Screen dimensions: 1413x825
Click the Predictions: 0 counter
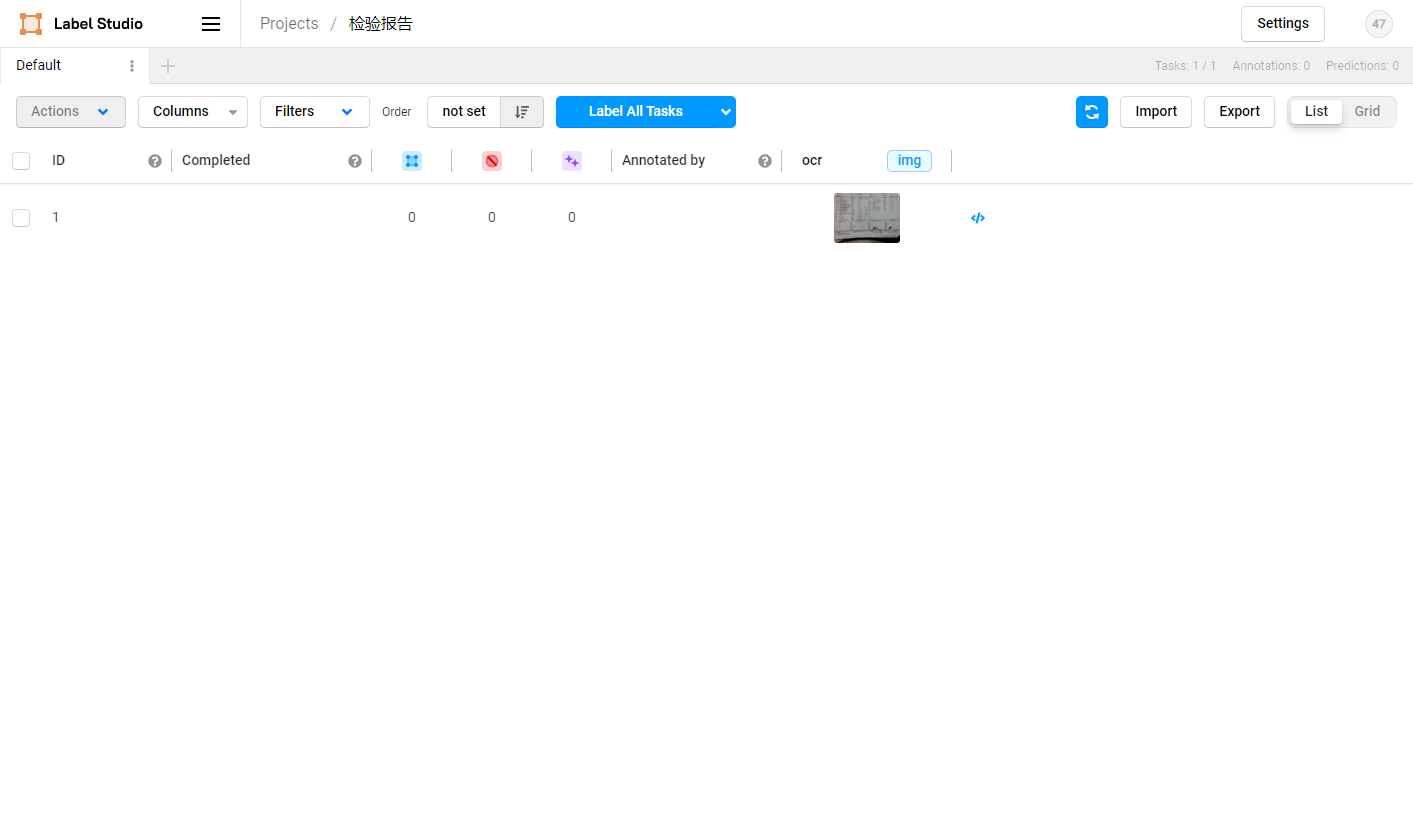1362,66
